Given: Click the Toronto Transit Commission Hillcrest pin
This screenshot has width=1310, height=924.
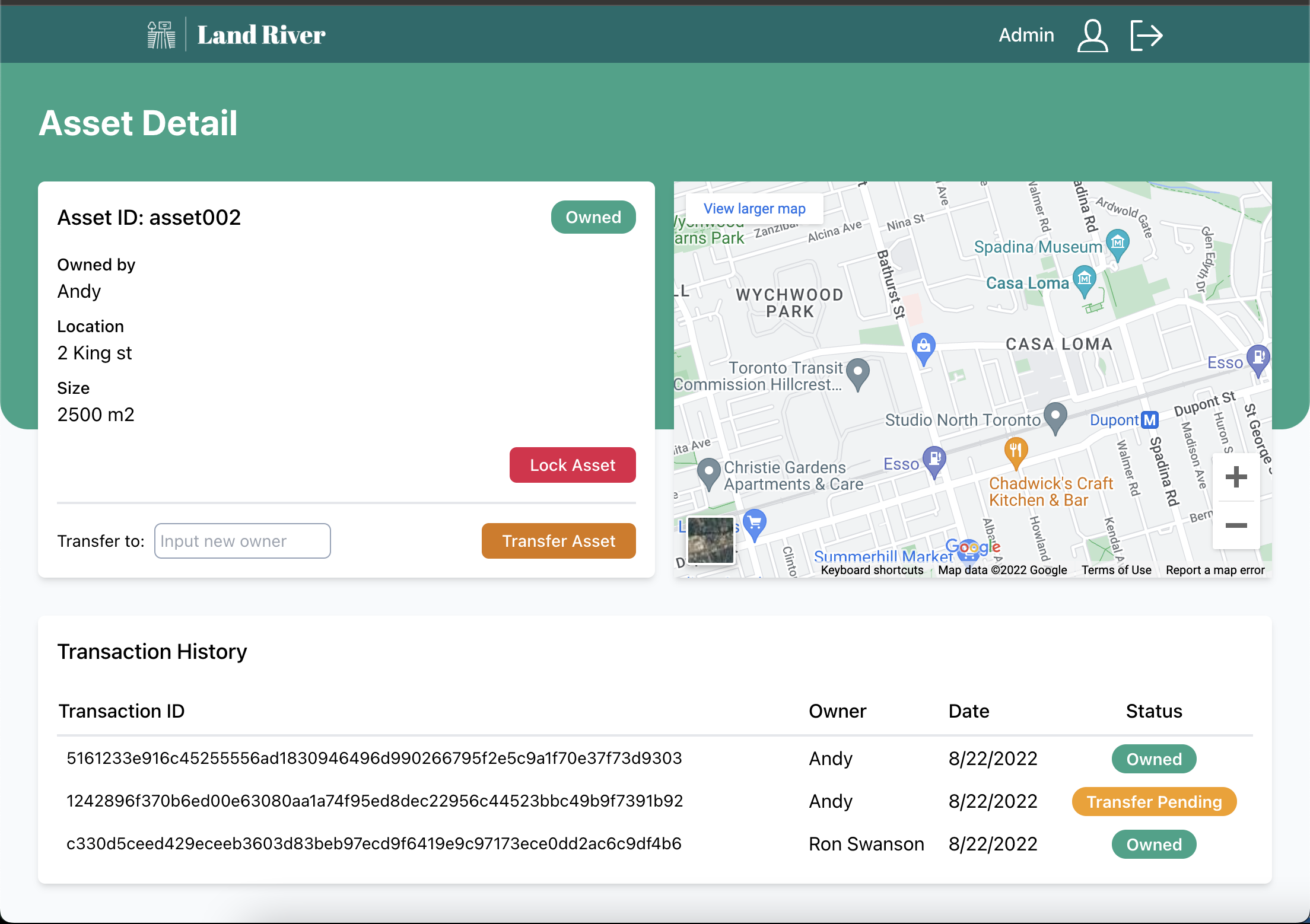Looking at the screenshot, I should pos(858,372).
